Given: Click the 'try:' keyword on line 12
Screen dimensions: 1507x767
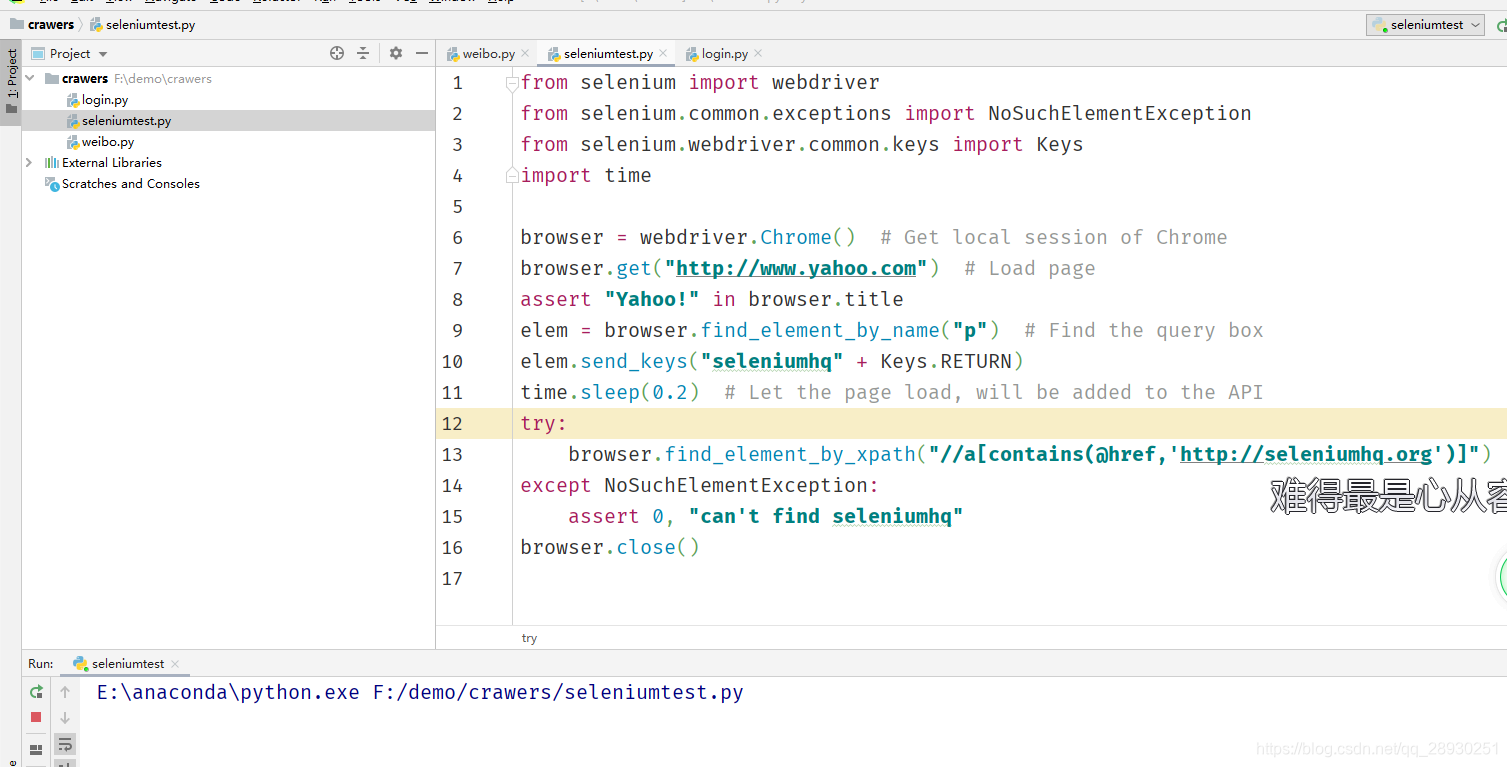Looking at the screenshot, I should click(544, 423).
